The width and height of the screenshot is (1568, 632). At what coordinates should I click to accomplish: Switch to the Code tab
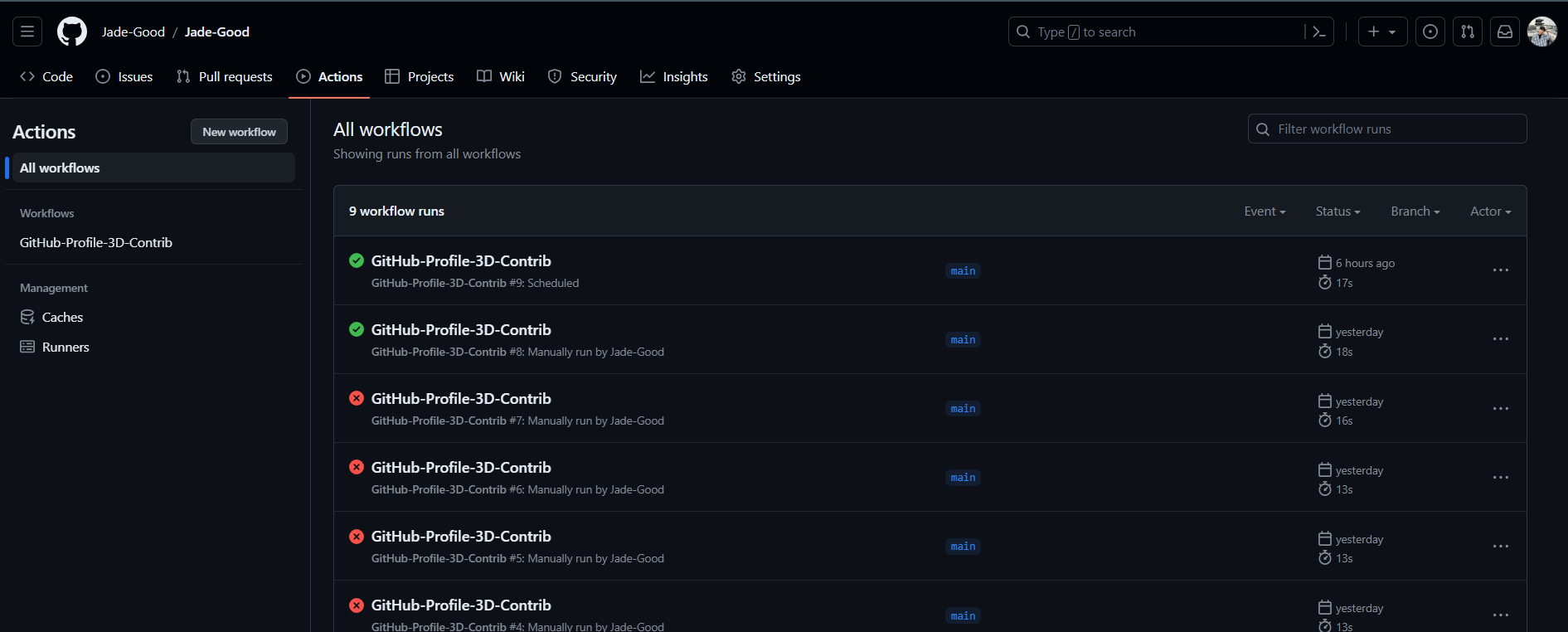(x=46, y=76)
